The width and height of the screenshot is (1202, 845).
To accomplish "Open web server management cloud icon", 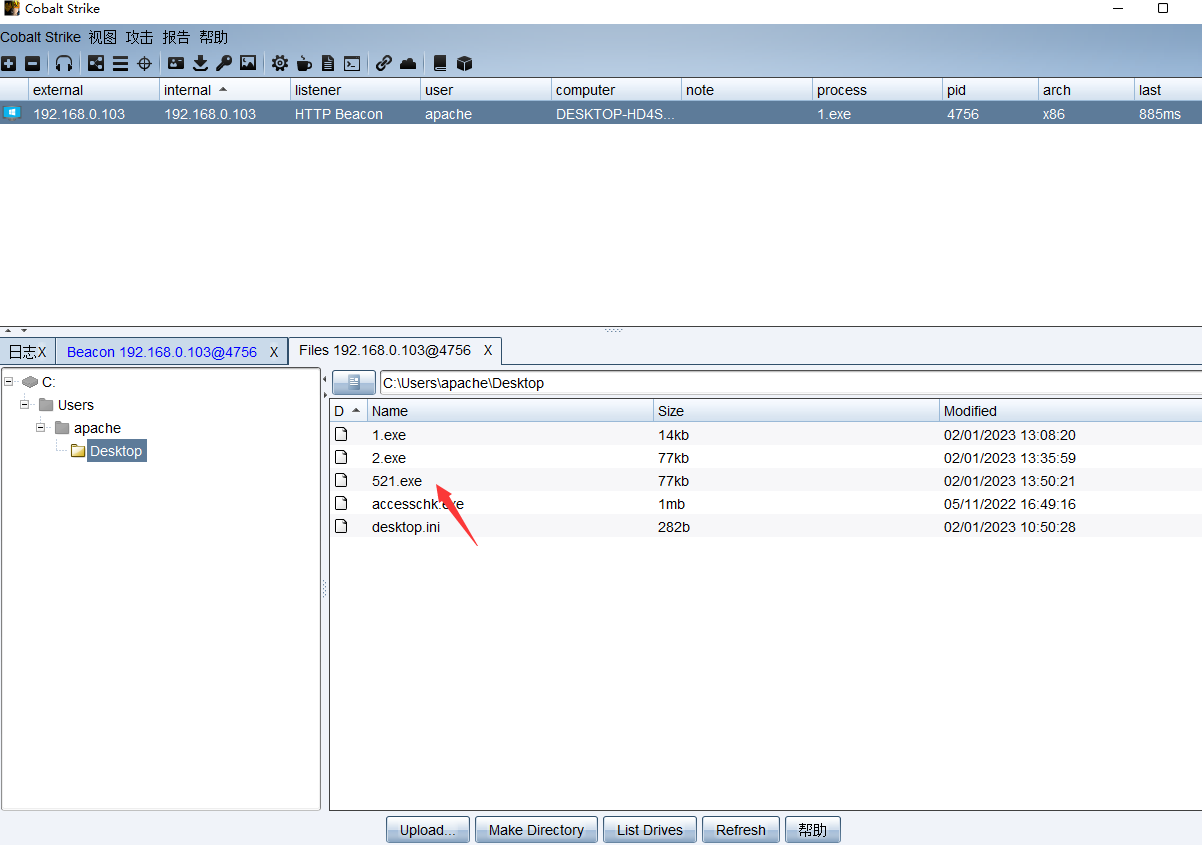I will tap(408, 63).
